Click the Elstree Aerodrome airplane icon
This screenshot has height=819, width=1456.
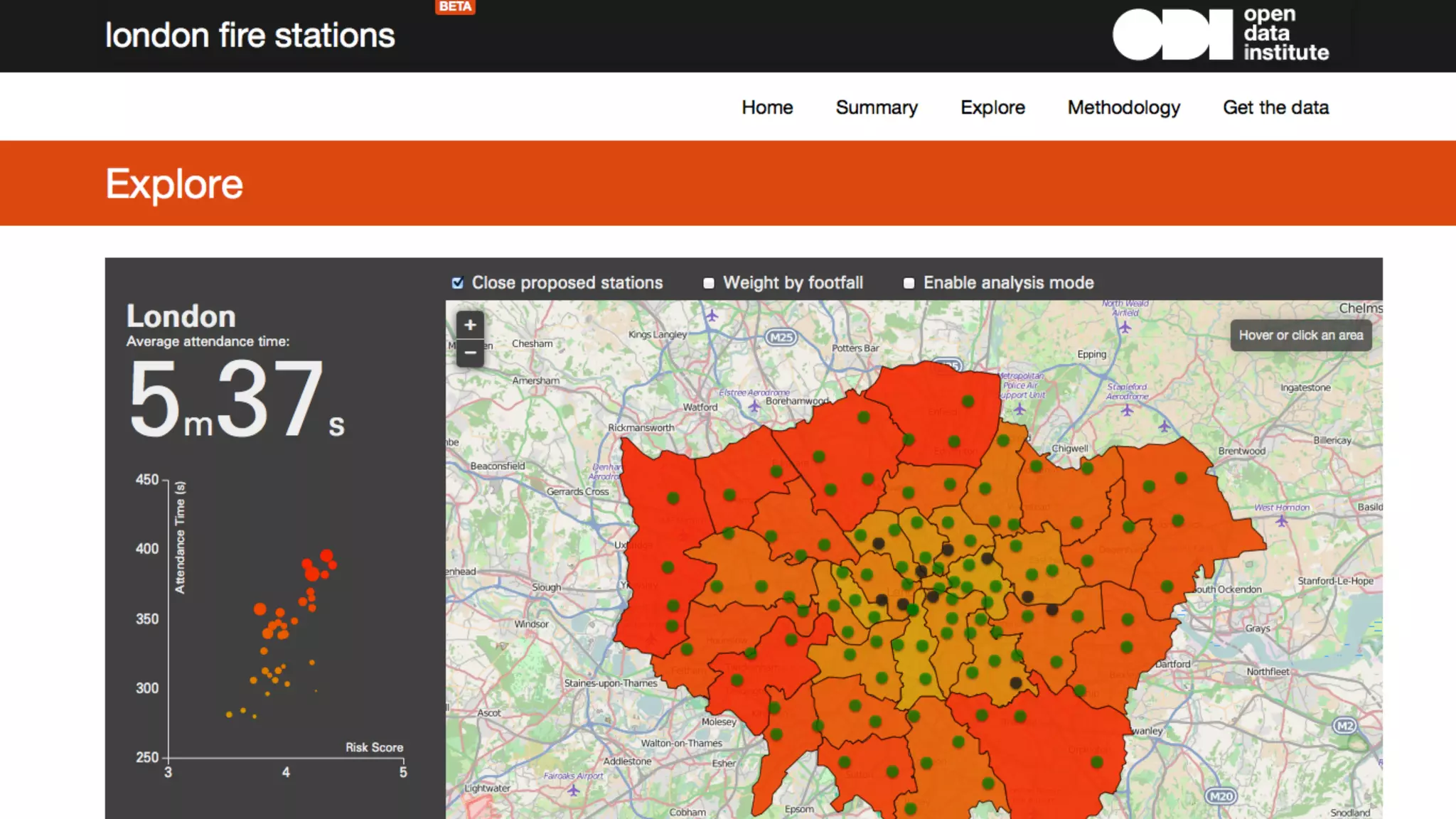pos(754,406)
